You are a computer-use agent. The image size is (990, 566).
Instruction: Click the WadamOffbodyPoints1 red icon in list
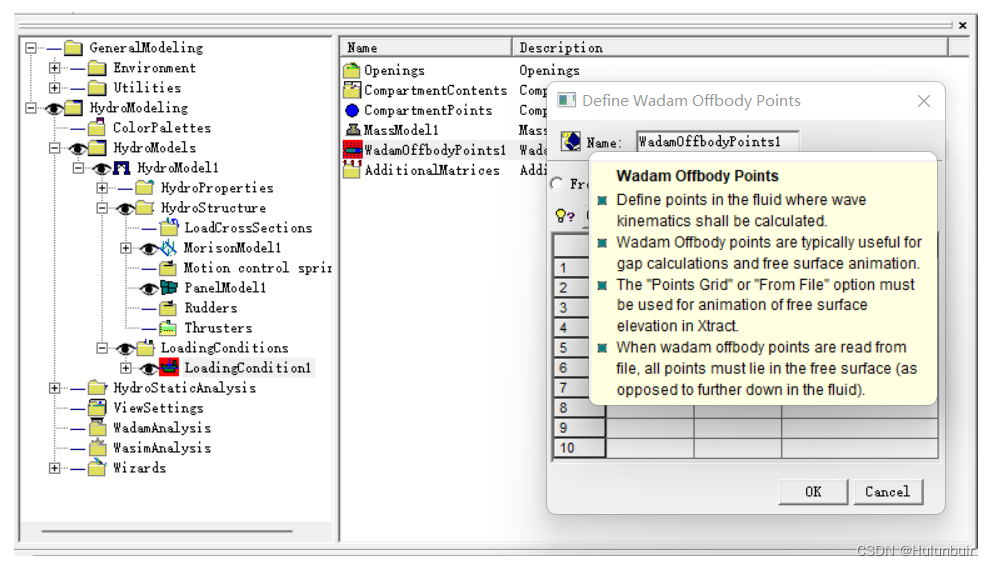pos(352,150)
